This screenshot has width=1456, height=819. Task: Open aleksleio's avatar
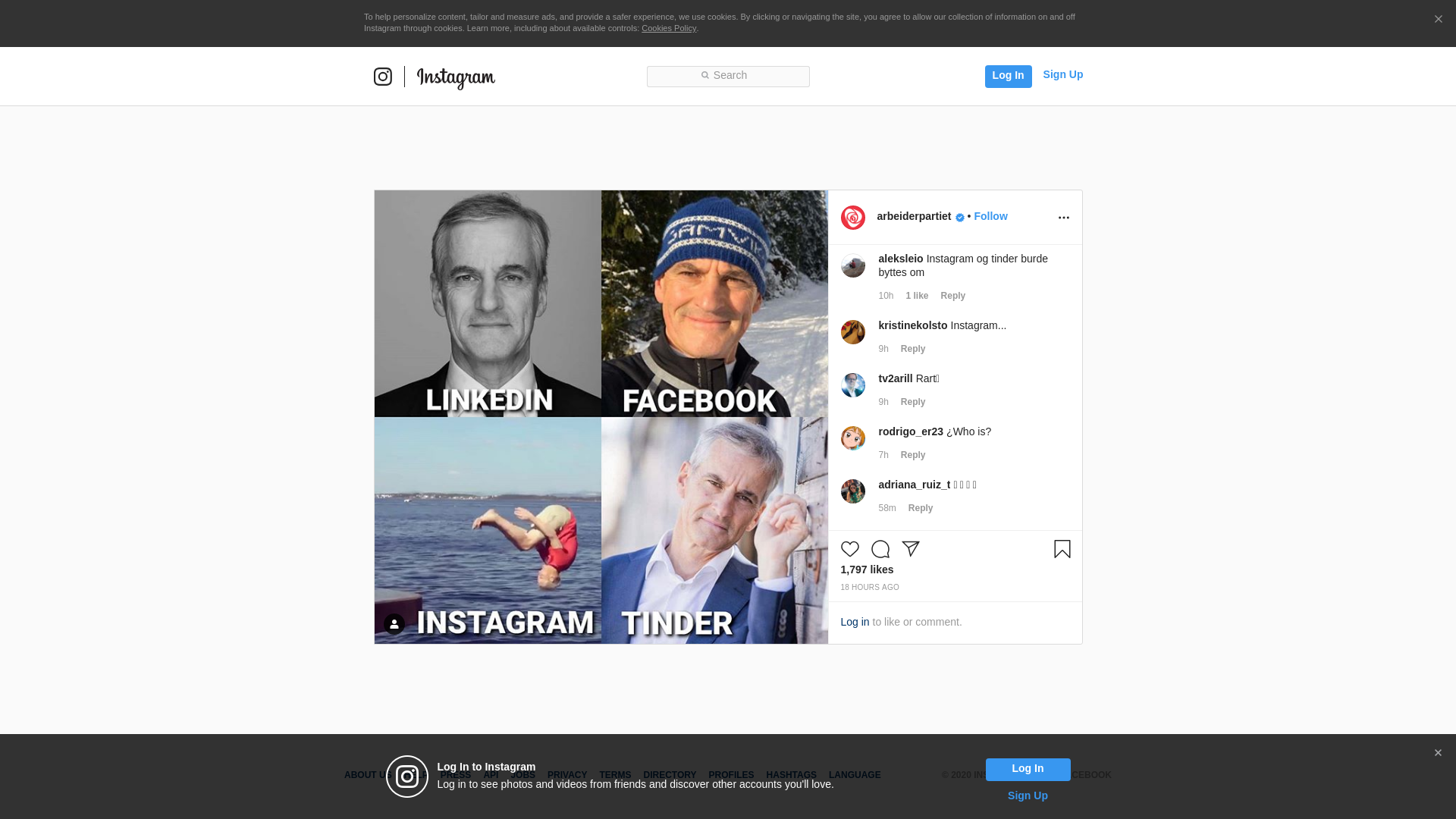(x=853, y=265)
